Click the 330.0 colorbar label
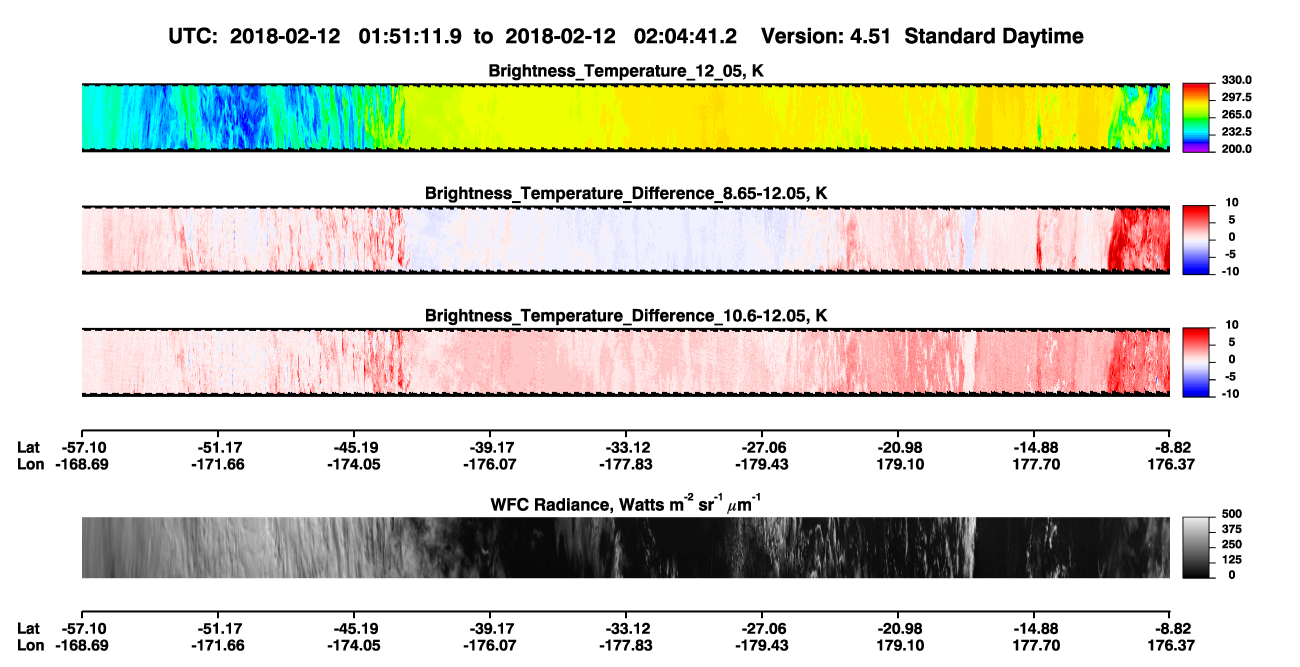This screenshot has height=667, width=1300. pyautogui.click(x=1238, y=80)
